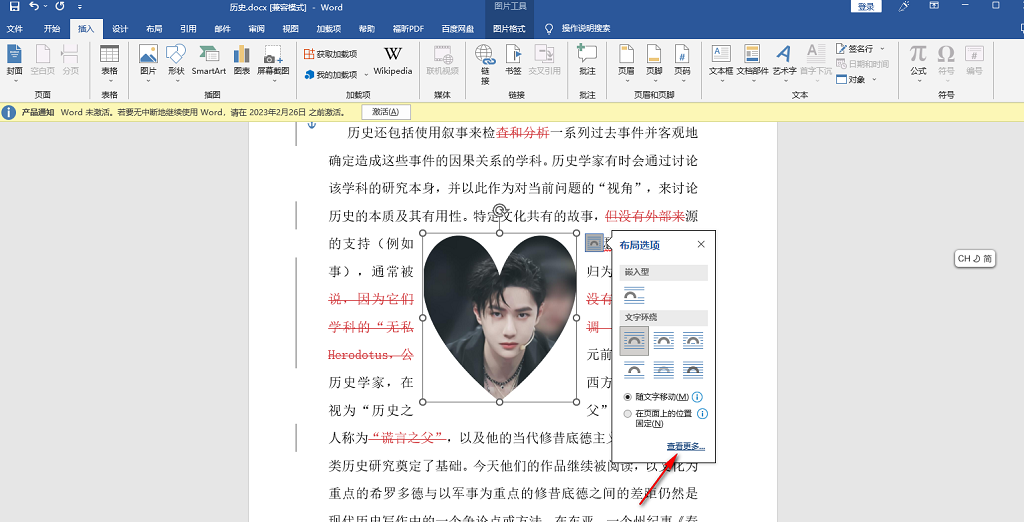1024x522 pixels.
Task: Choose the Behind Text wrapping option
Action: pyautogui.click(x=664, y=370)
